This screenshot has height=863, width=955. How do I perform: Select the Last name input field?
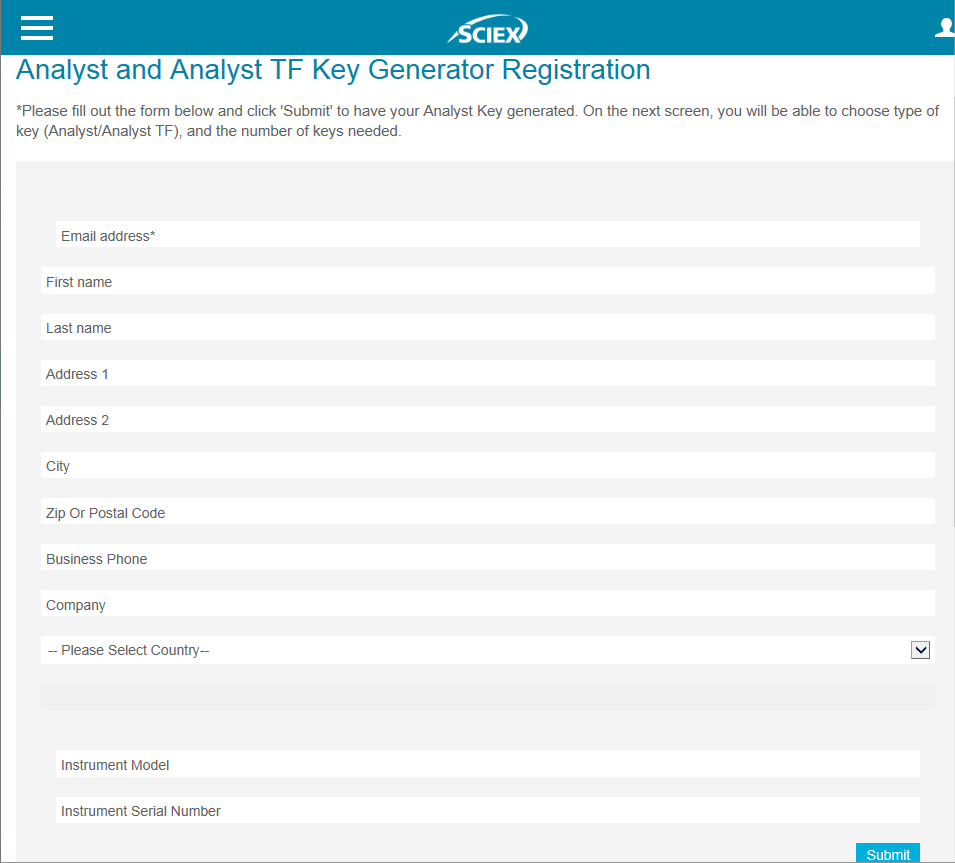tap(487, 327)
